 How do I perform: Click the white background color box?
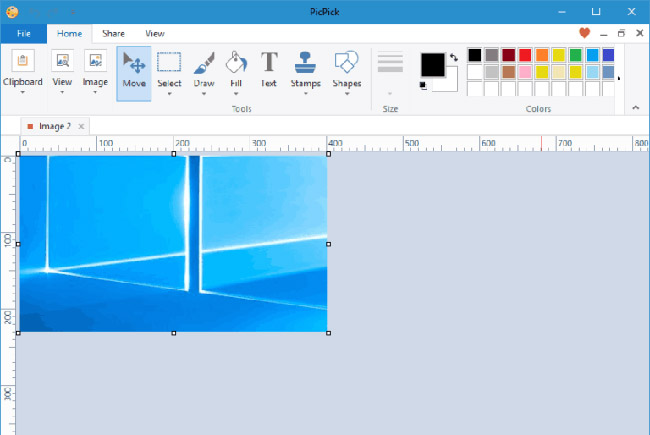450,83
